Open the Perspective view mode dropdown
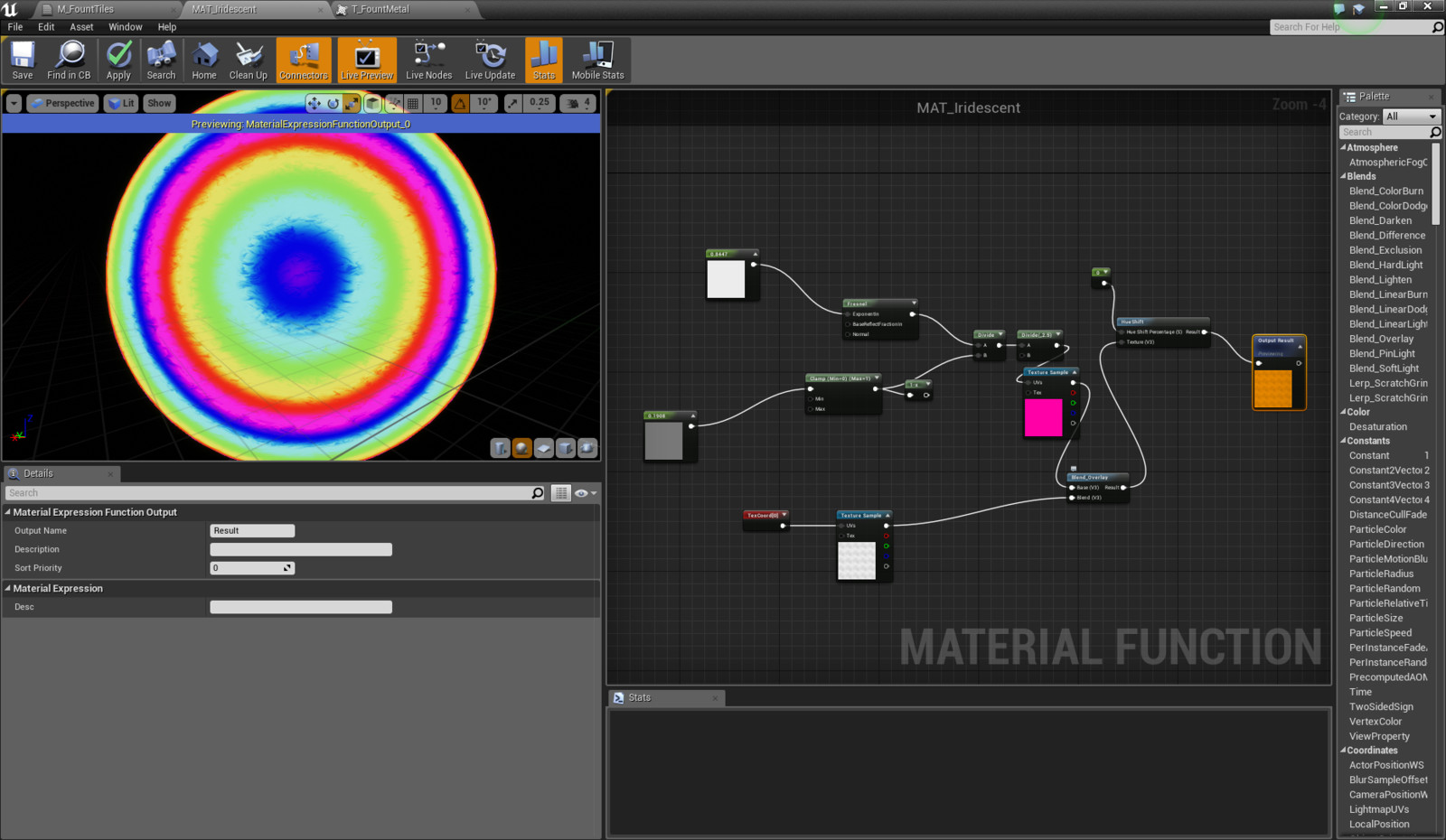 62,103
